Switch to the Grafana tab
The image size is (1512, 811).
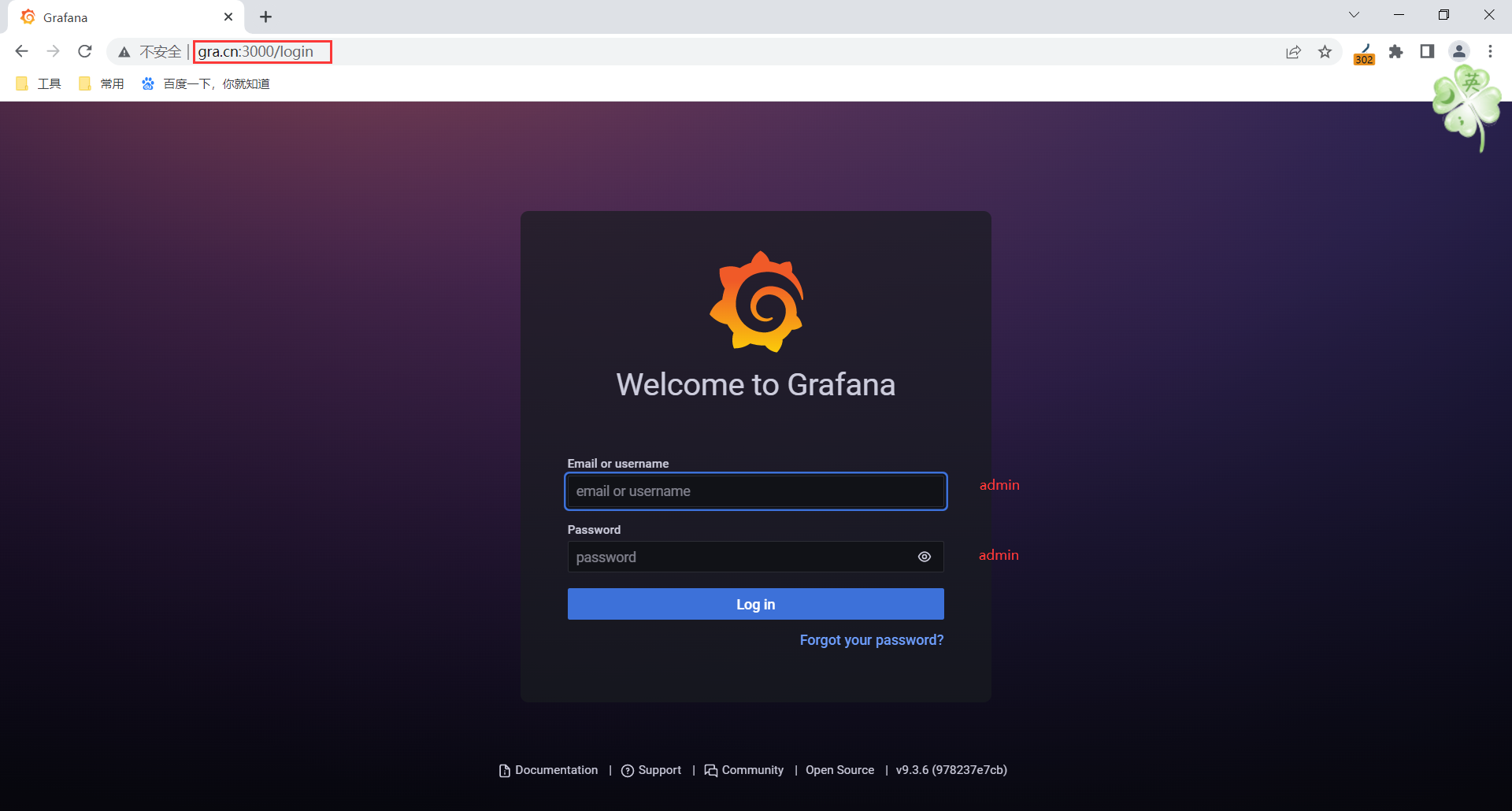[x=126, y=17]
